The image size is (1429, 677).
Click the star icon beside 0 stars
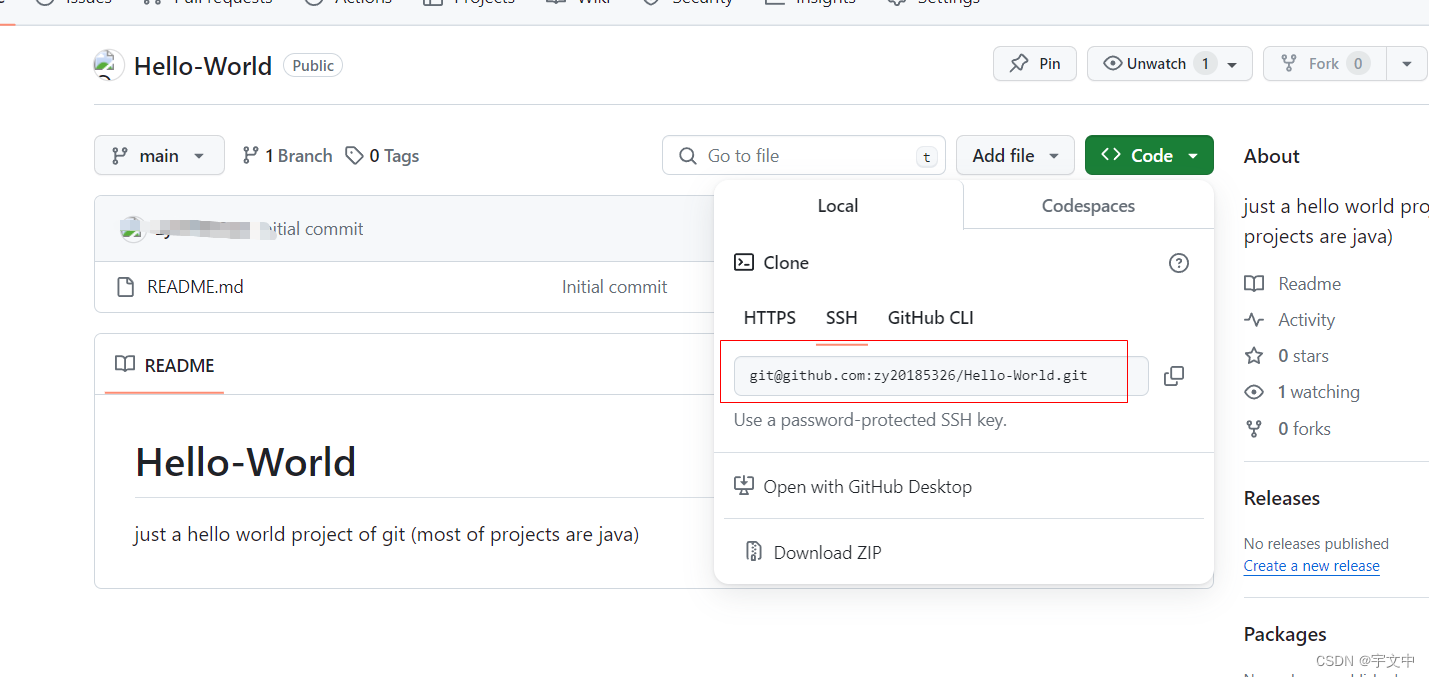pyautogui.click(x=1254, y=356)
